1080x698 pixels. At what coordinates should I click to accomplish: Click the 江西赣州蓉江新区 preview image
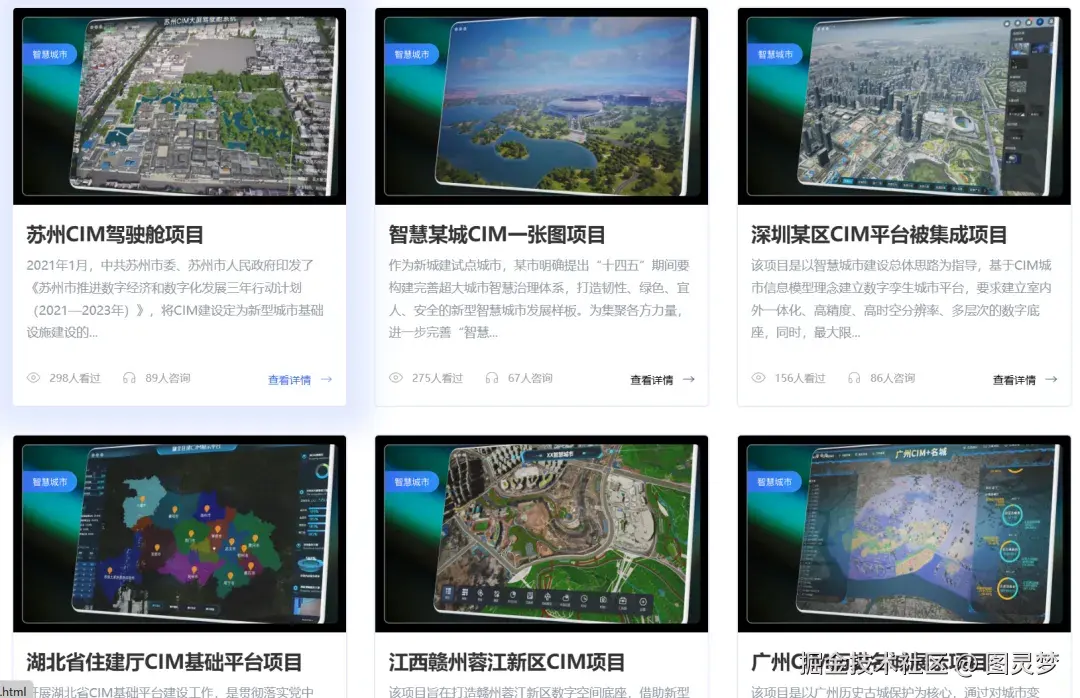(x=541, y=533)
